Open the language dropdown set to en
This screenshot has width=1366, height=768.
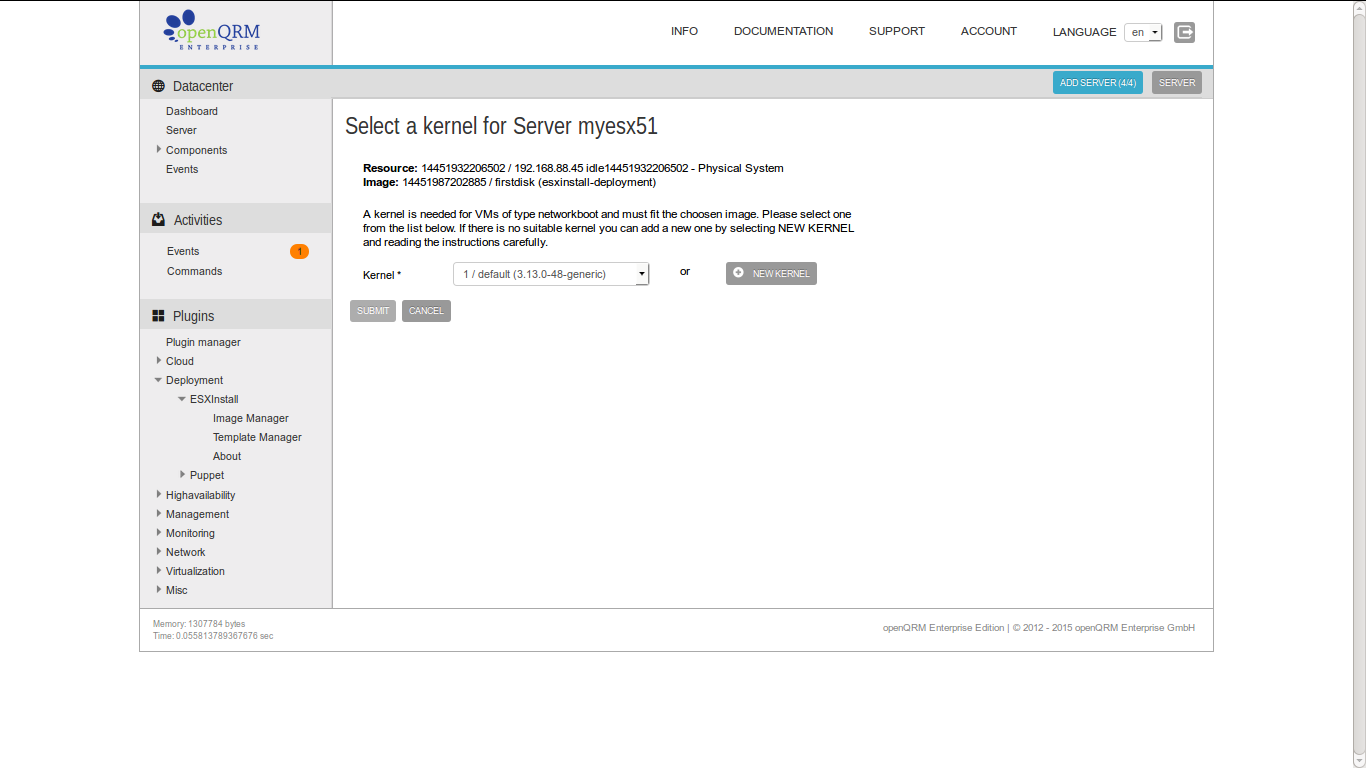click(x=1143, y=33)
